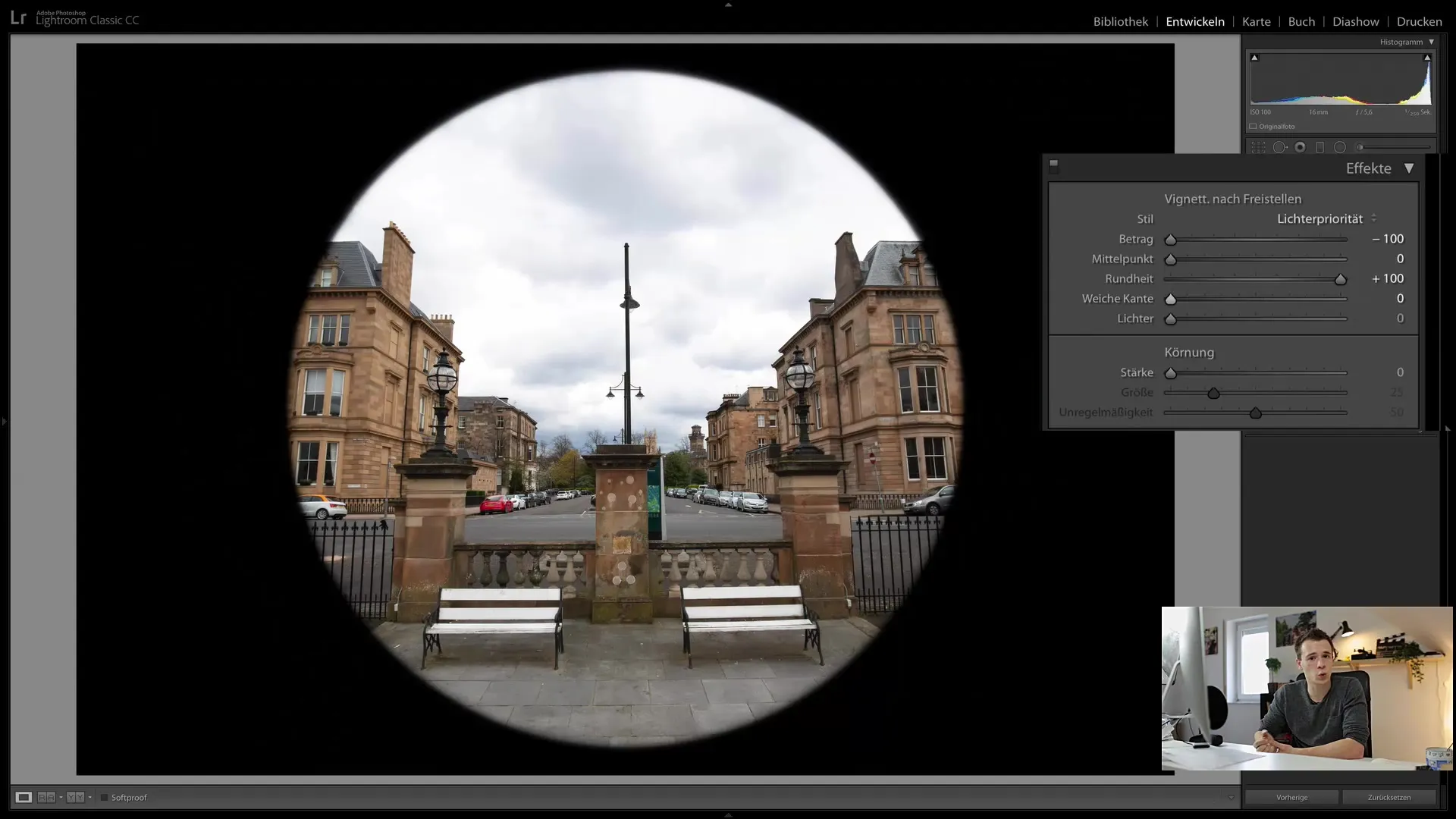Select the Red Eye Correction tool

tap(1300, 147)
